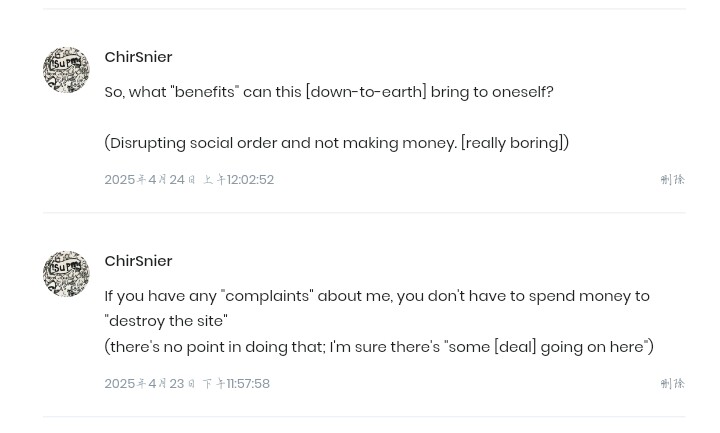Viewport: 720px width, 433px height.
Task: Click the quoted word "complaints"
Action: tap(267, 296)
